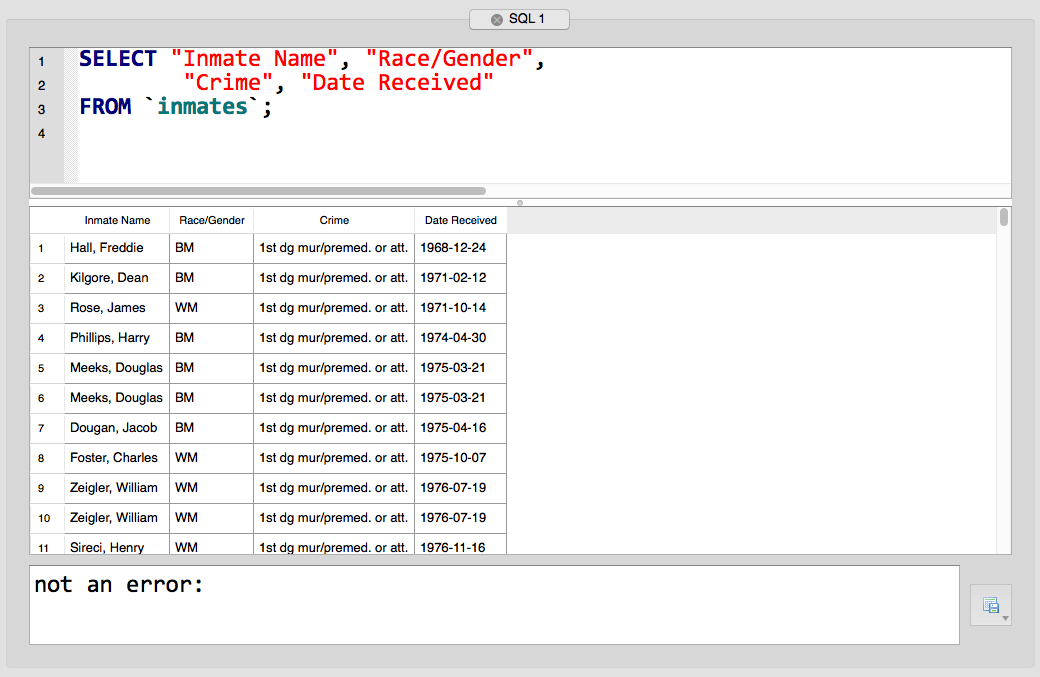This screenshot has height=677, width=1040.
Task: Sort by the Date Received column header
Action: 460,220
